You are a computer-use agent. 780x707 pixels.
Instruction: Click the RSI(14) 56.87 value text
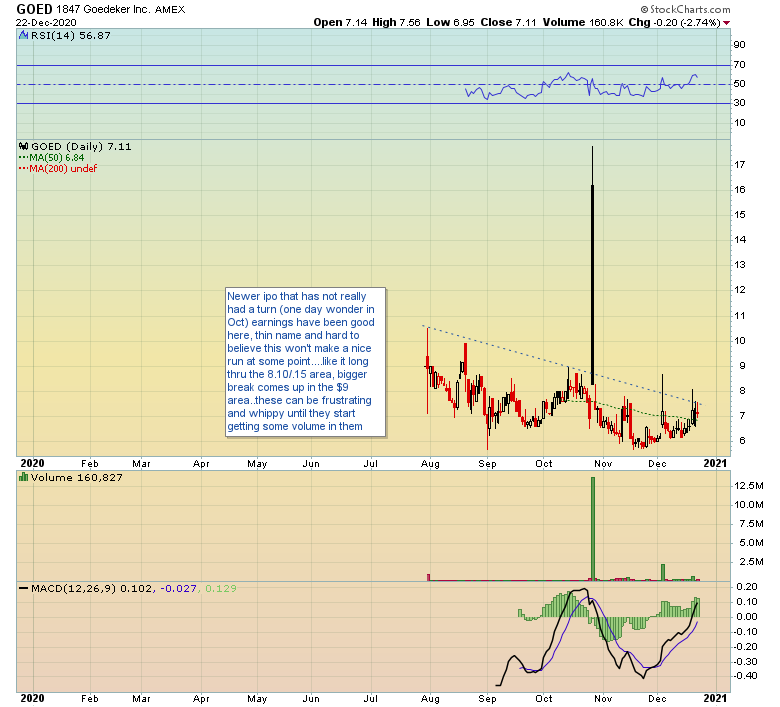point(71,35)
